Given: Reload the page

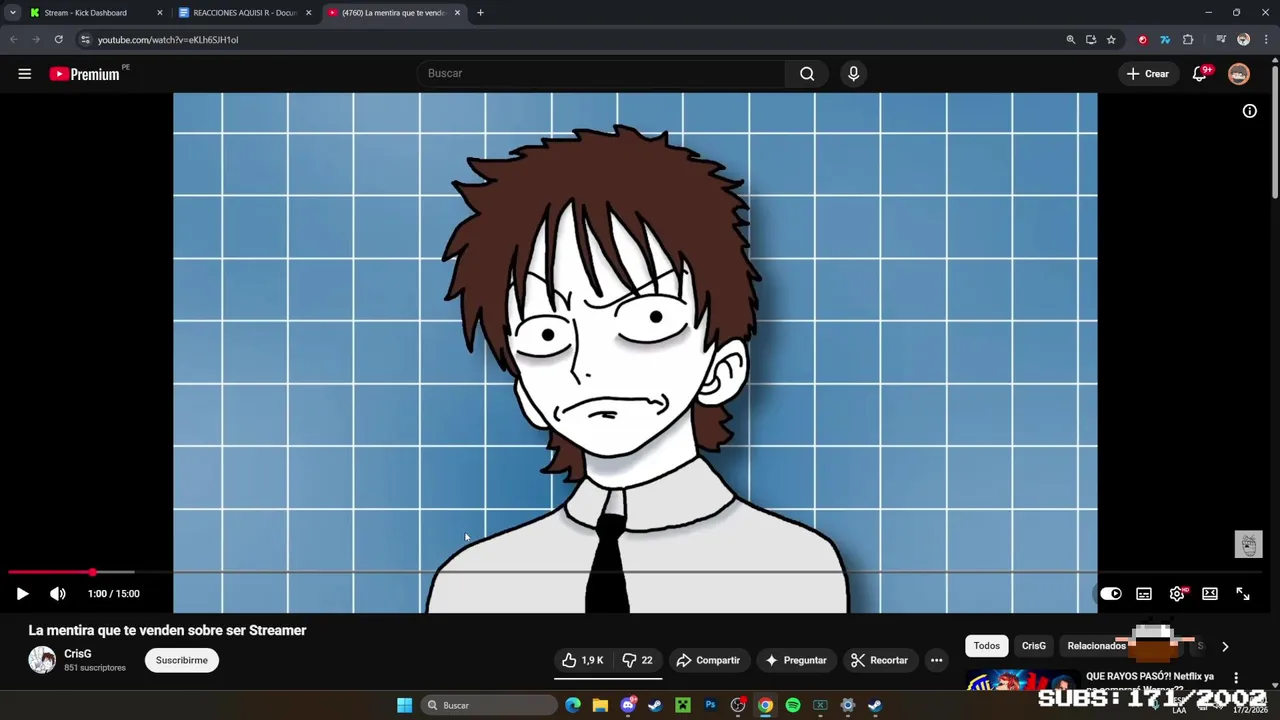Looking at the screenshot, I should [59, 40].
